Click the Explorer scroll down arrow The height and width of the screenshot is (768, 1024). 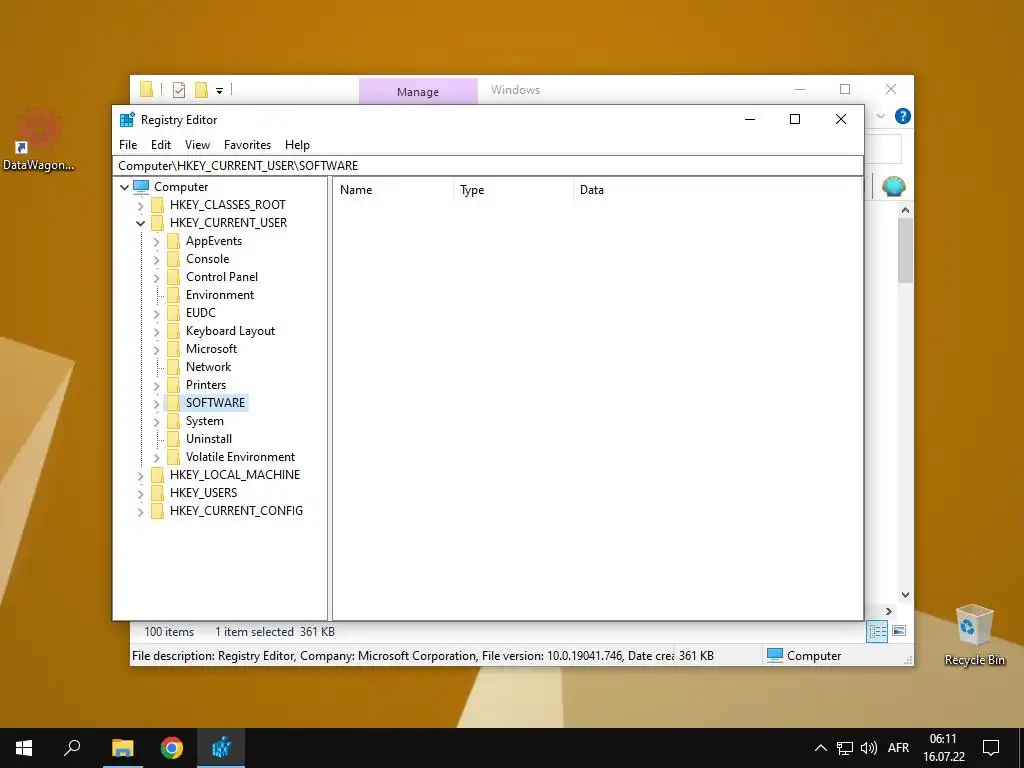[905, 595]
